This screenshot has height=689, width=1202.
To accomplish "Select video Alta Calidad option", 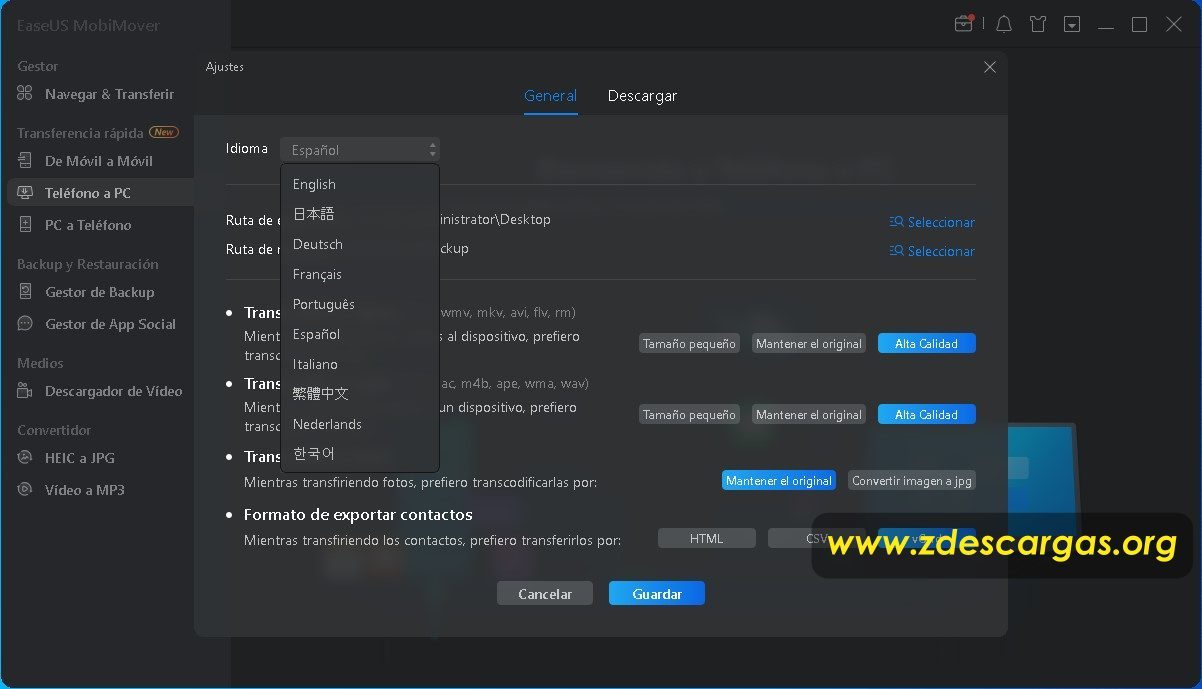I will point(926,344).
